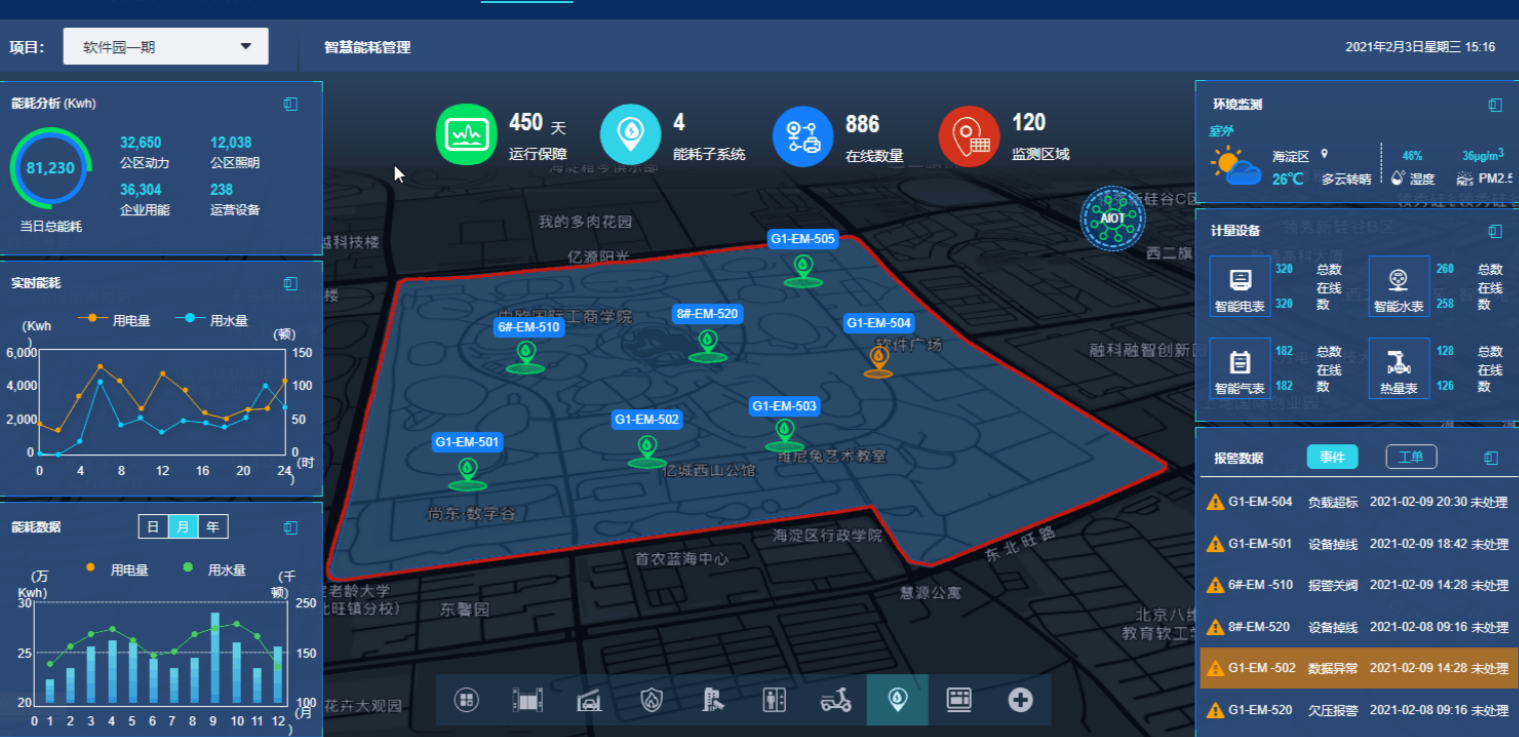The width and height of the screenshot is (1519, 737).
Task: Open the parking garage module icon
Action: tap(589, 700)
